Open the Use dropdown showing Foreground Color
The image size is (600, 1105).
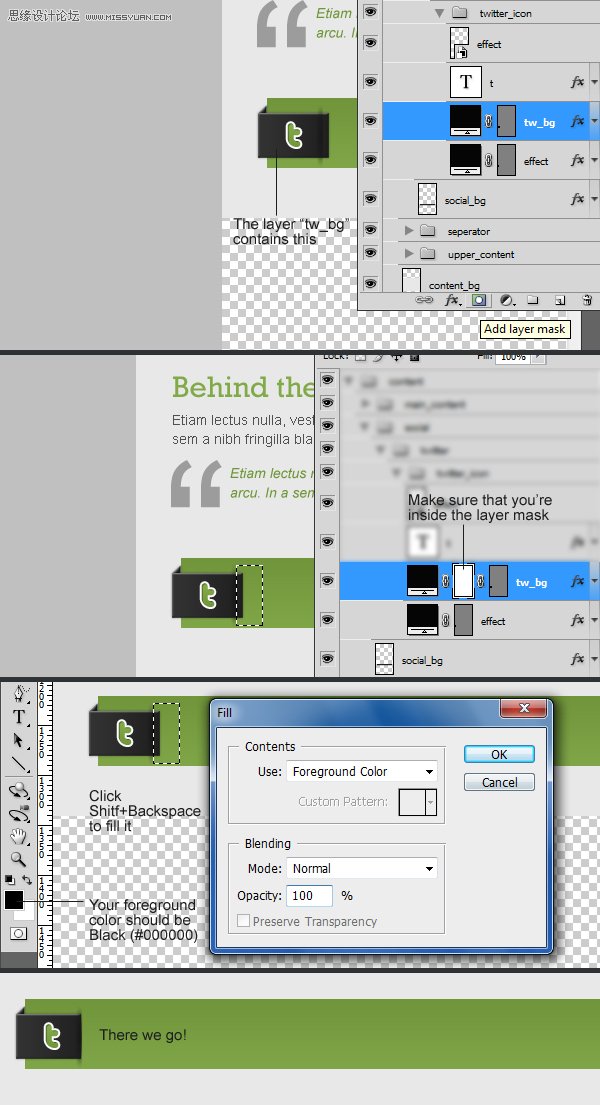[362, 772]
